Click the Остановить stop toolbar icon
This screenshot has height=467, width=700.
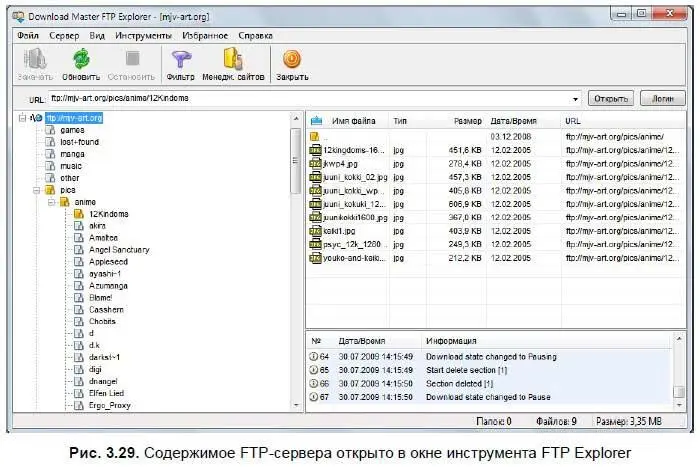point(131,60)
